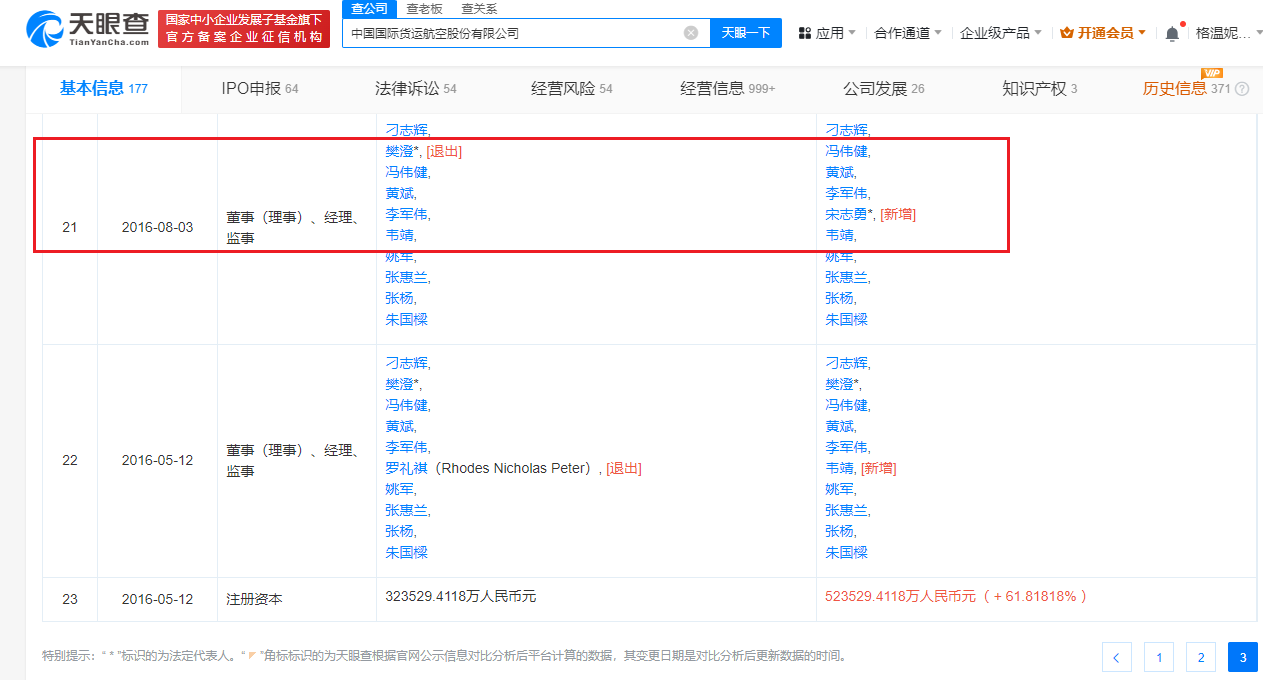Expand the 企业级产品 dropdown
The image size is (1263, 680).
click(1001, 33)
